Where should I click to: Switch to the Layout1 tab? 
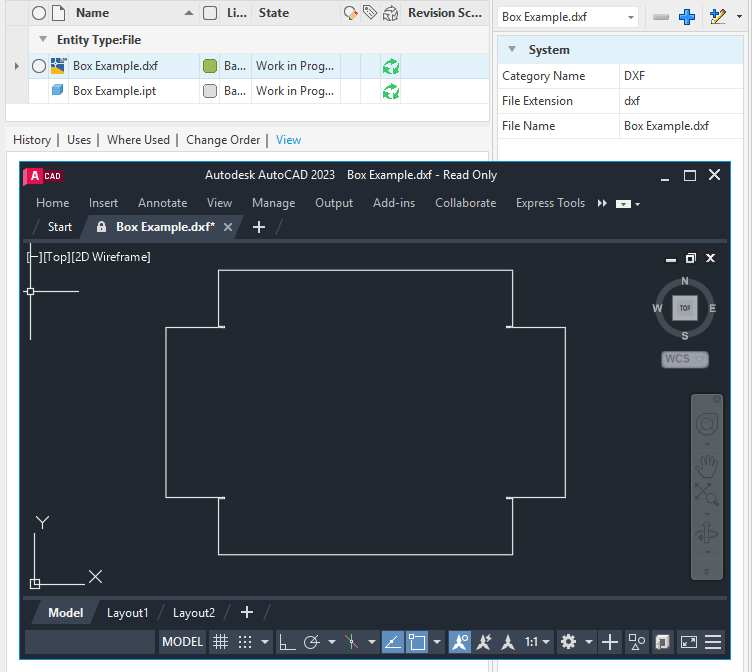[128, 613]
